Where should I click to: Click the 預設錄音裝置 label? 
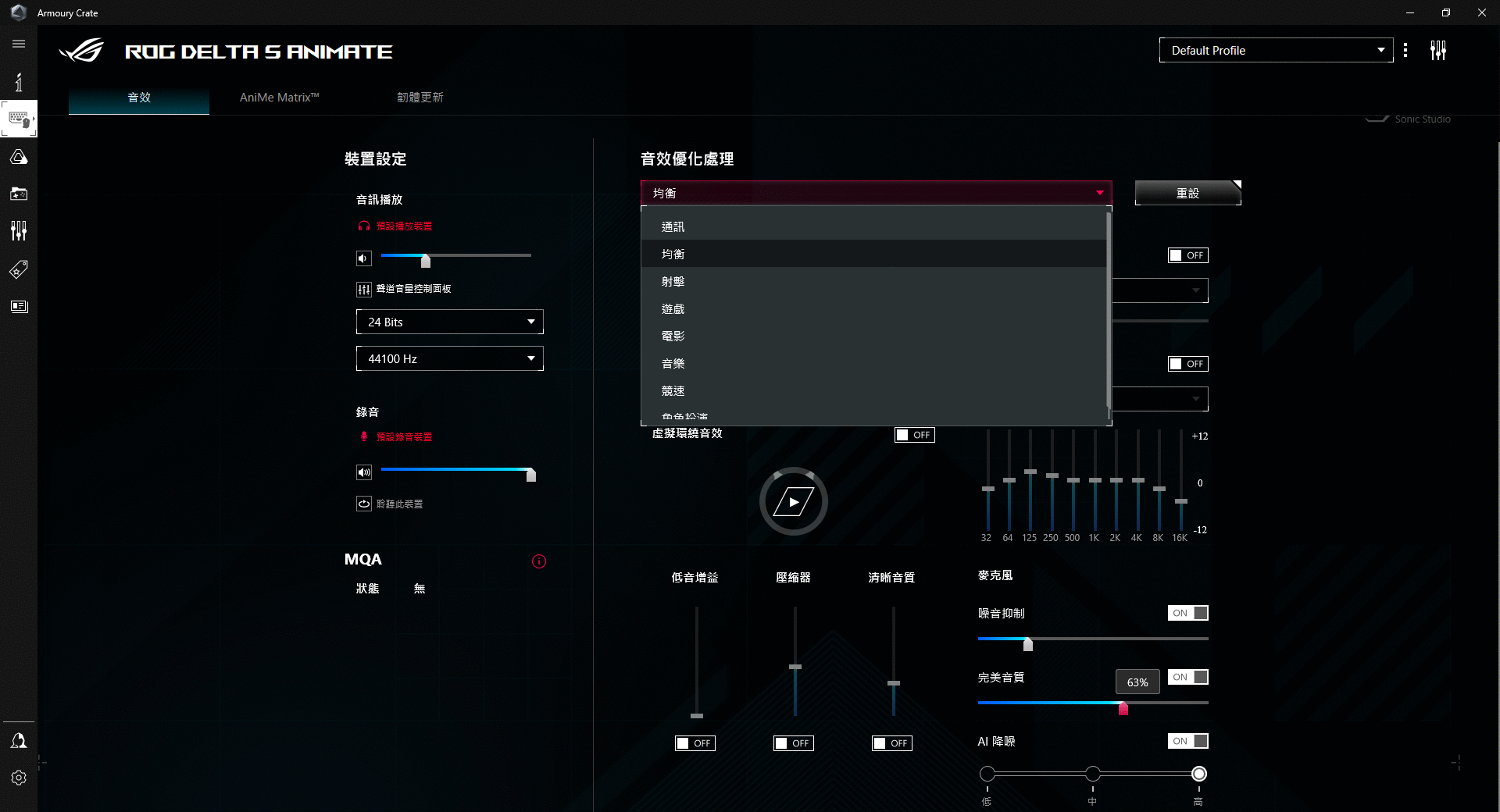click(404, 437)
